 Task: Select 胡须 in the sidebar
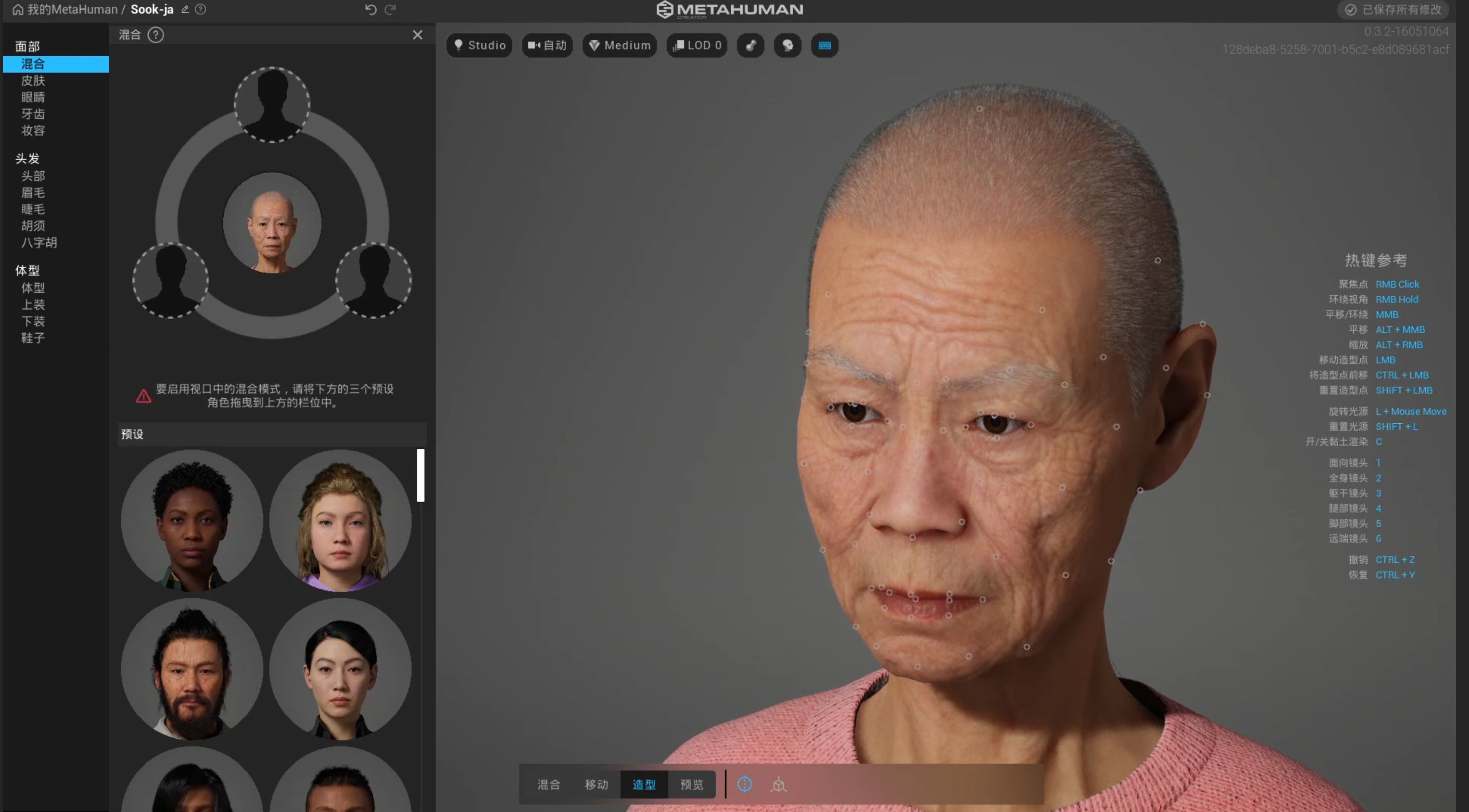point(33,226)
